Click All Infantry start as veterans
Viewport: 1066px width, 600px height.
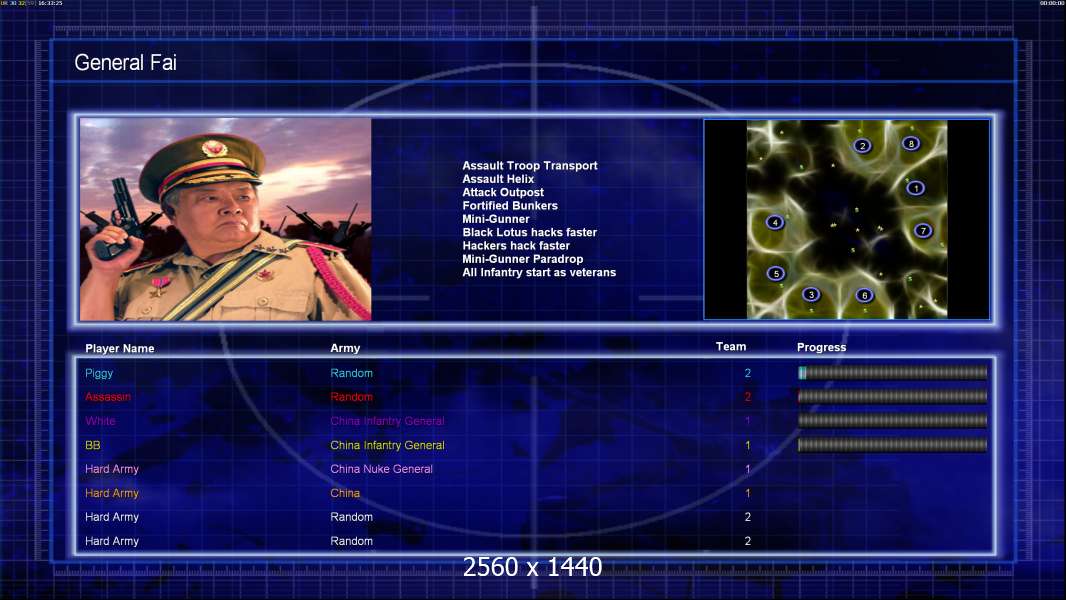pos(539,272)
